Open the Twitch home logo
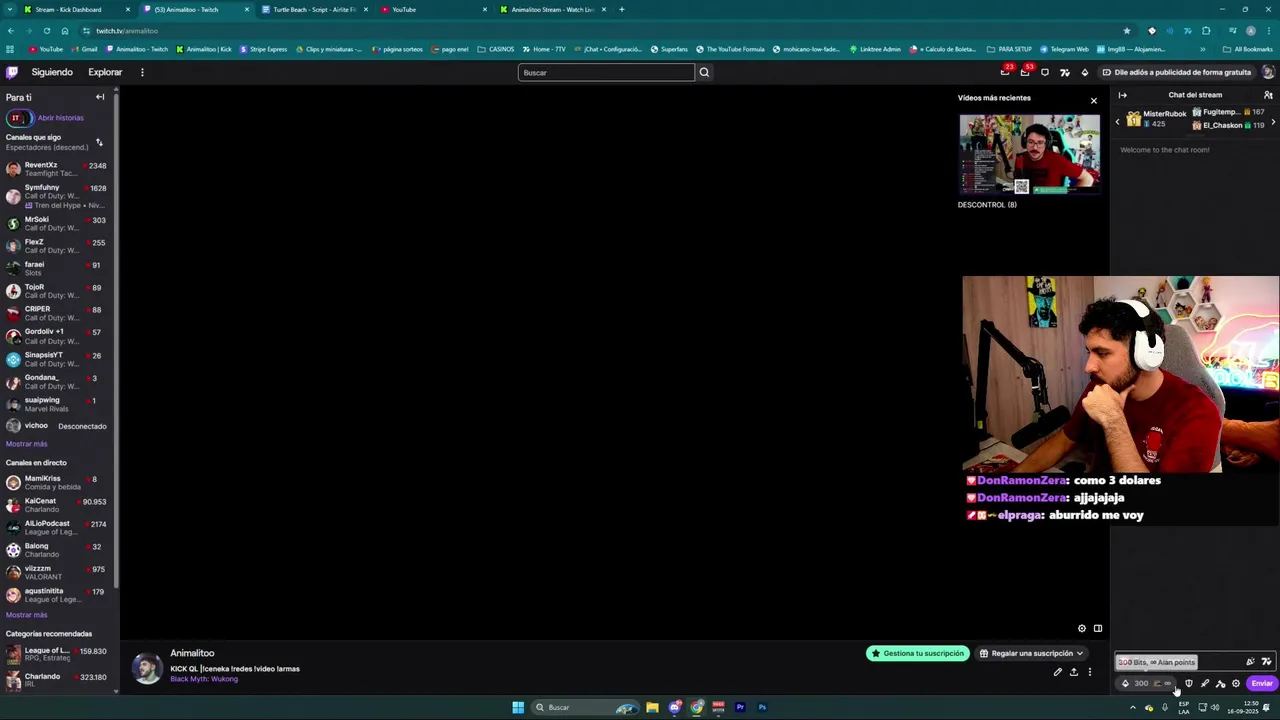 pyautogui.click(x=12, y=72)
